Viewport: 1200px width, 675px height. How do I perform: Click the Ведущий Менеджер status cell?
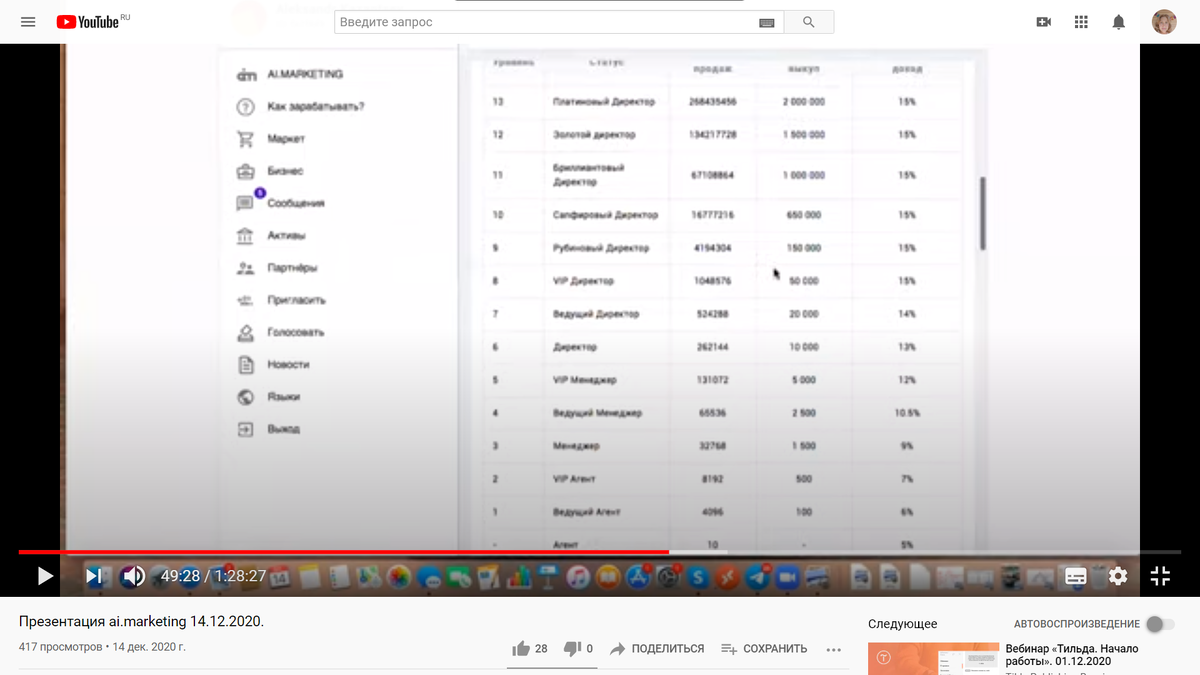[x=597, y=413]
